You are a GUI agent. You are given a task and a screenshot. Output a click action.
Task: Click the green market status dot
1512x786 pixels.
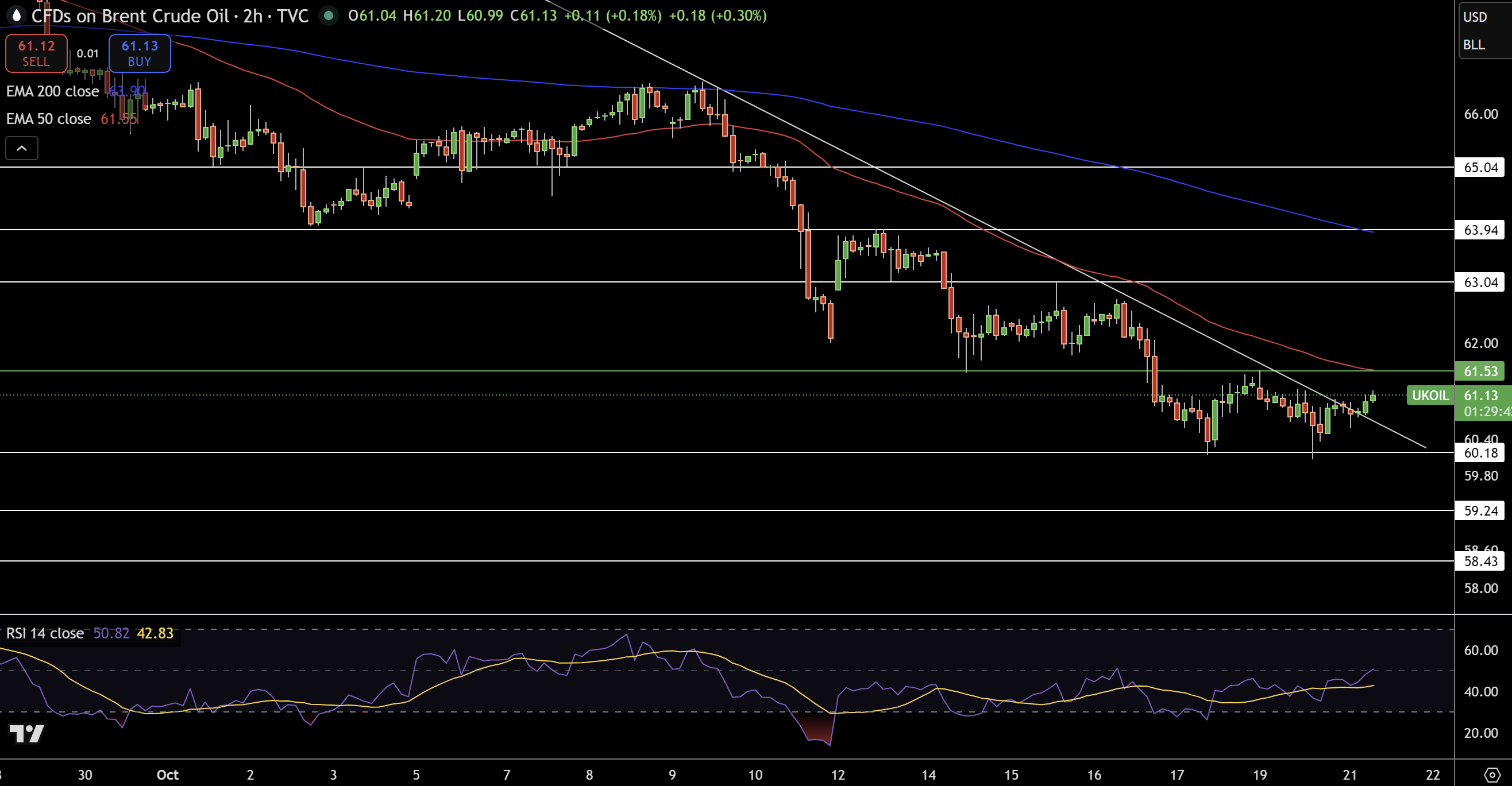point(329,16)
